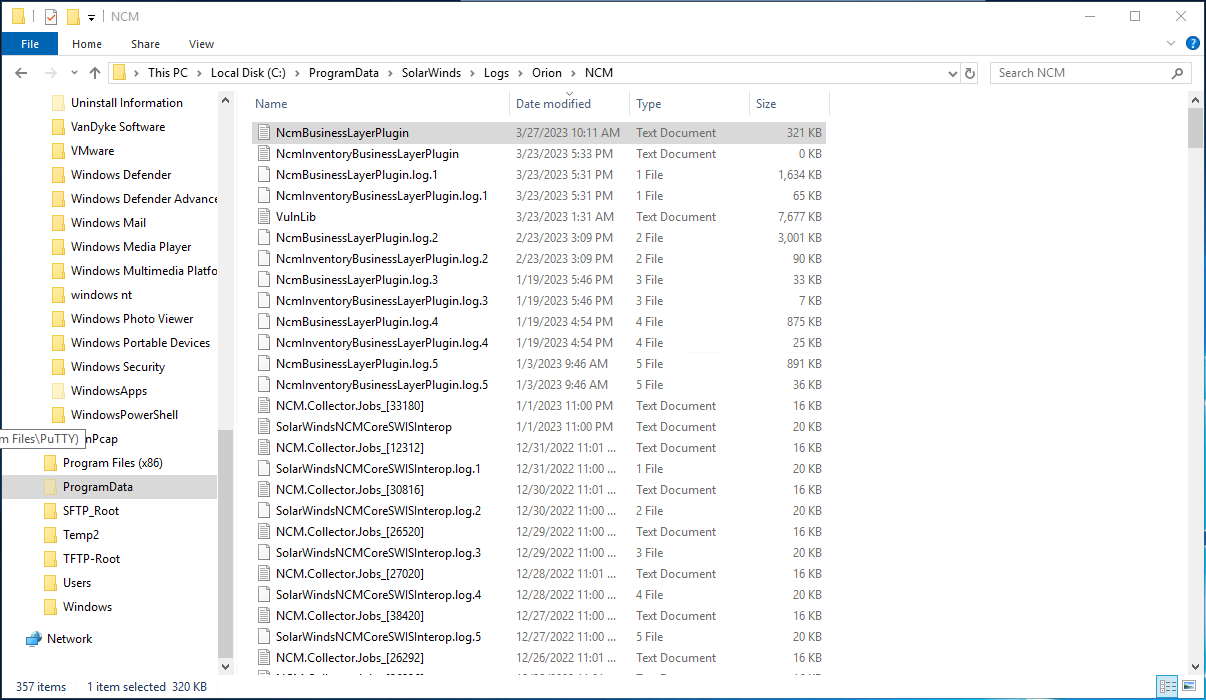Select Windows Mail folder in tree

tap(109, 223)
